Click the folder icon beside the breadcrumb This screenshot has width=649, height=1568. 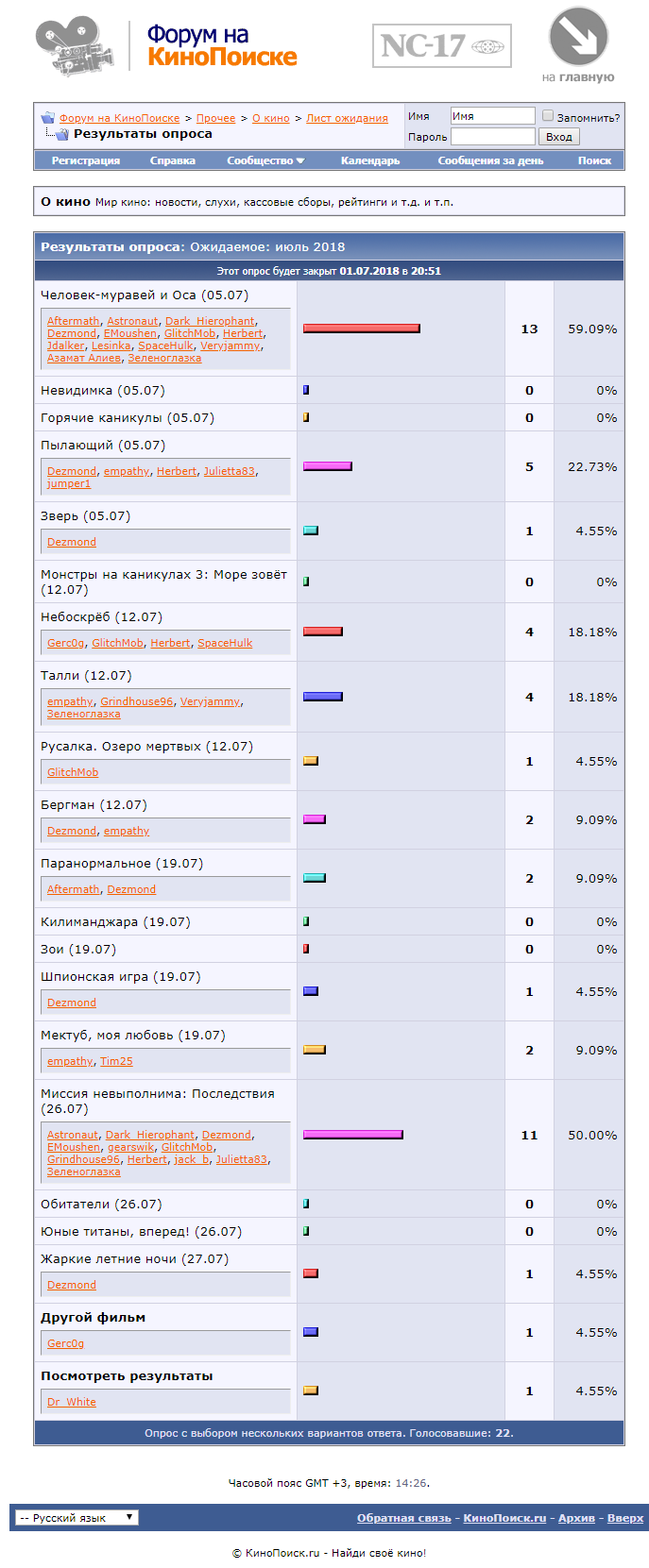pos(47,118)
